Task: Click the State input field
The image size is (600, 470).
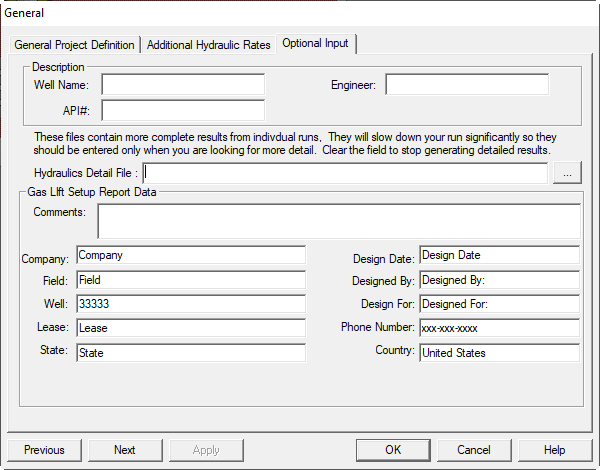Action: coord(191,352)
